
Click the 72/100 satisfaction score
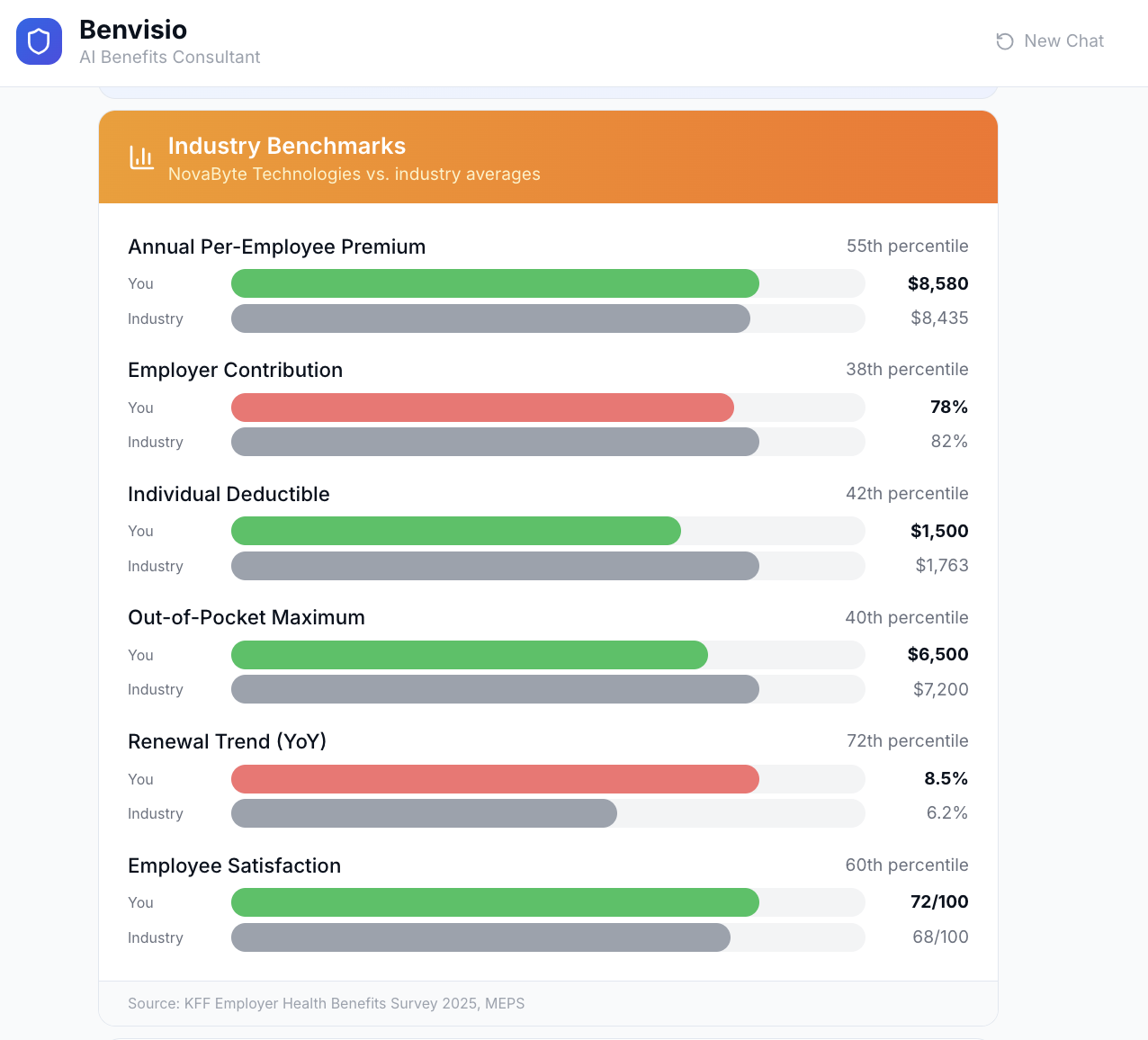coord(938,901)
